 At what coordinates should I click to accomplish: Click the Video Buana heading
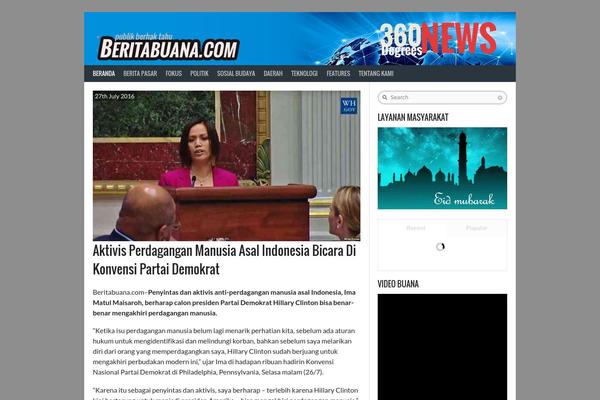[398, 284]
